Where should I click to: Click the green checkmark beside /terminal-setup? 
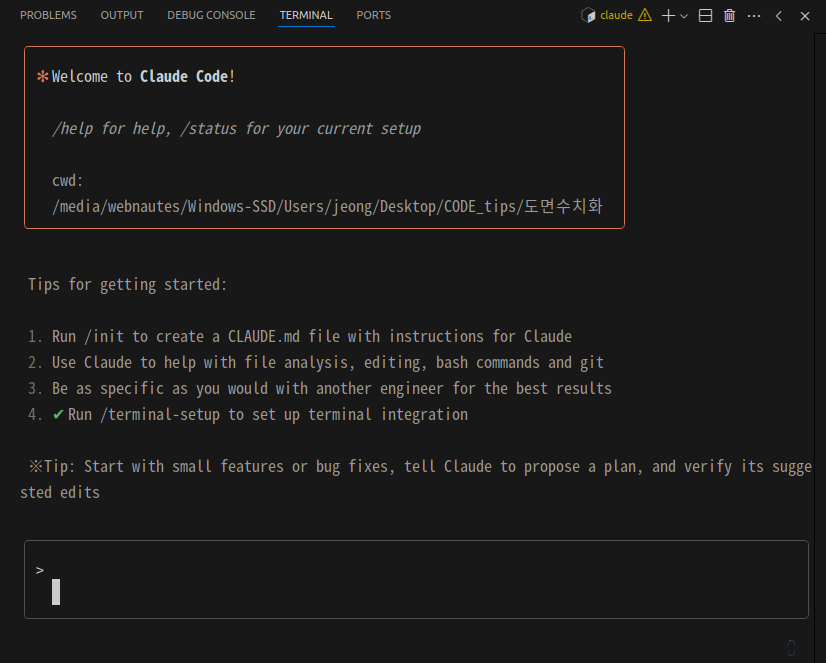point(58,414)
